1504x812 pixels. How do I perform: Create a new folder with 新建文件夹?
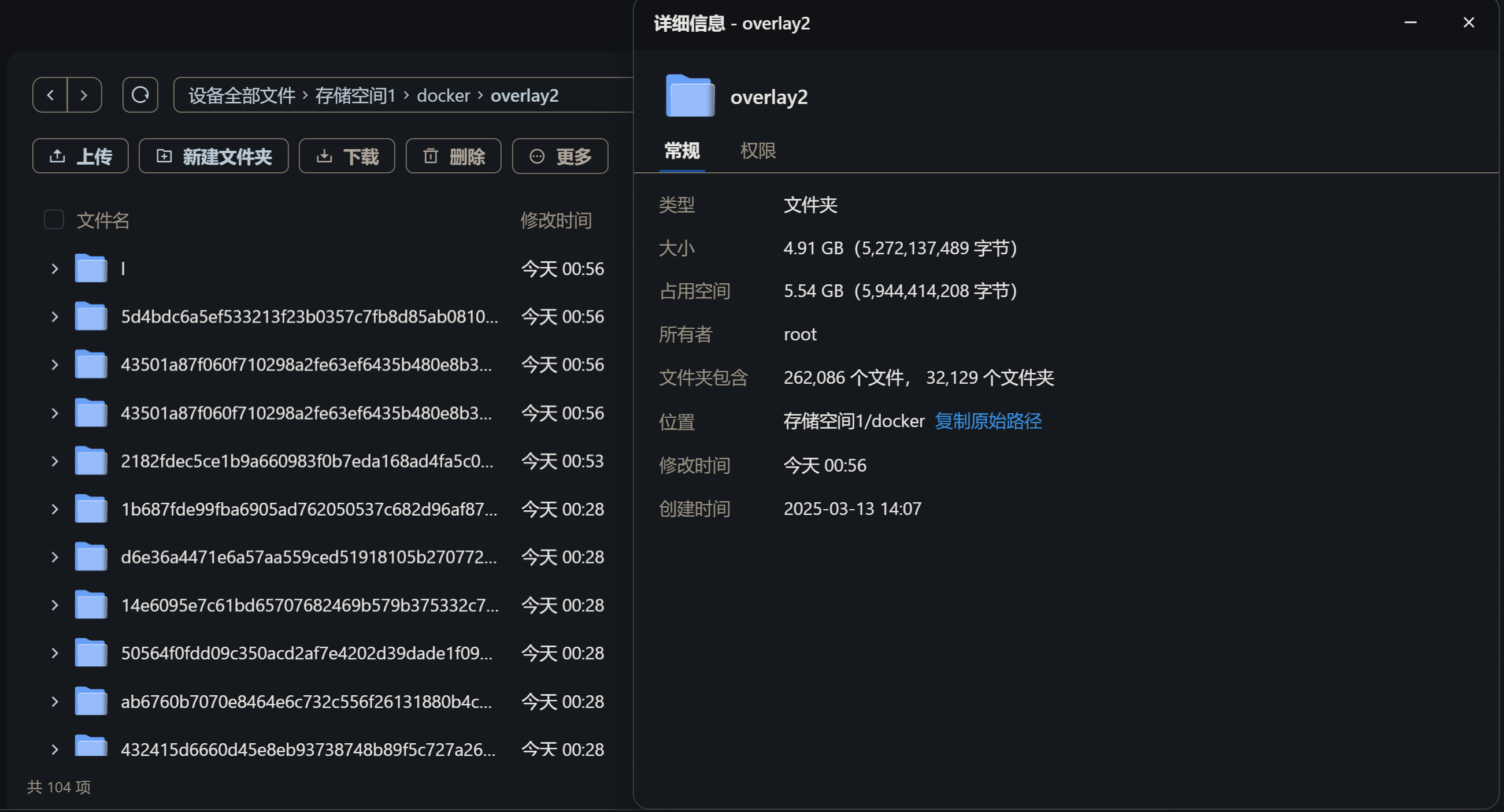pos(214,157)
